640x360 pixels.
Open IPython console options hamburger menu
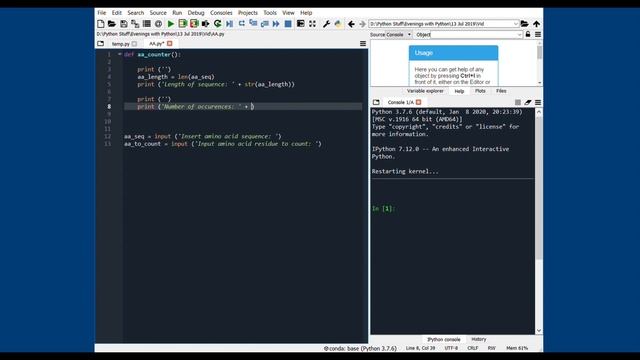click(538, 102)
